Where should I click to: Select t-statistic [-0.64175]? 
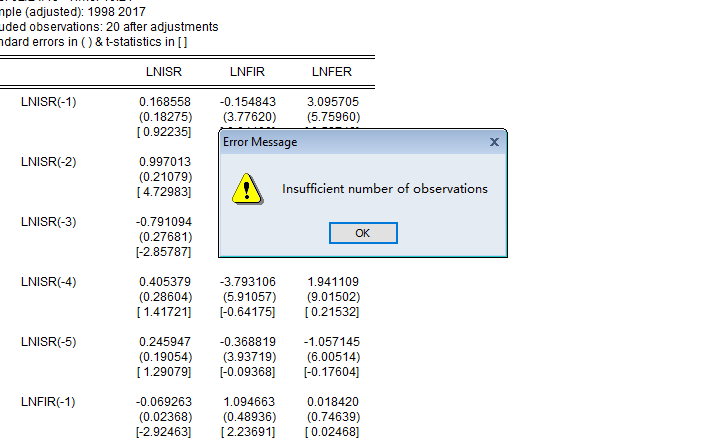[x=248, y=312]
